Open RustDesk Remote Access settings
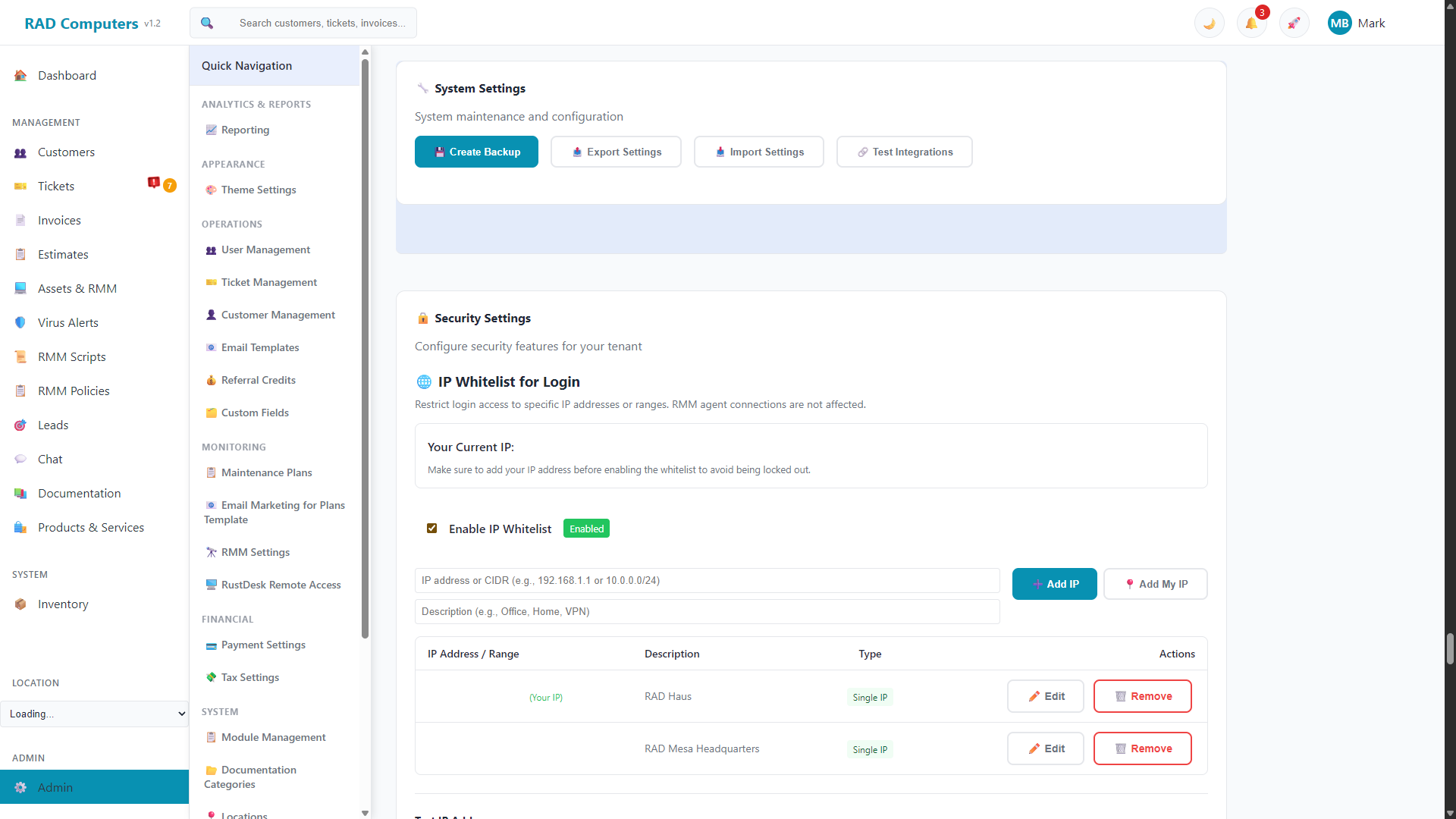The width and height of the screenshot is (1456, 819). pos(281,585)
